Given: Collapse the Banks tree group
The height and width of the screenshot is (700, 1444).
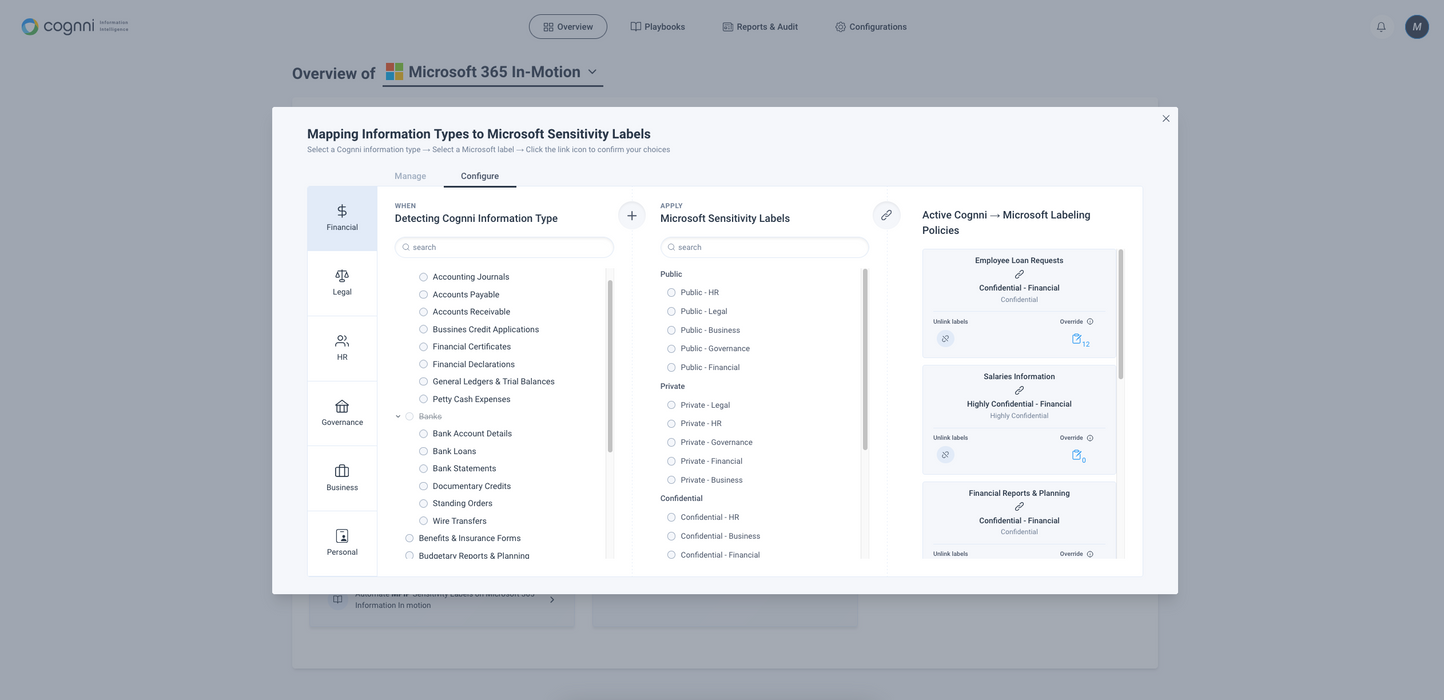Looking at the screenshot, I should 398,416.
